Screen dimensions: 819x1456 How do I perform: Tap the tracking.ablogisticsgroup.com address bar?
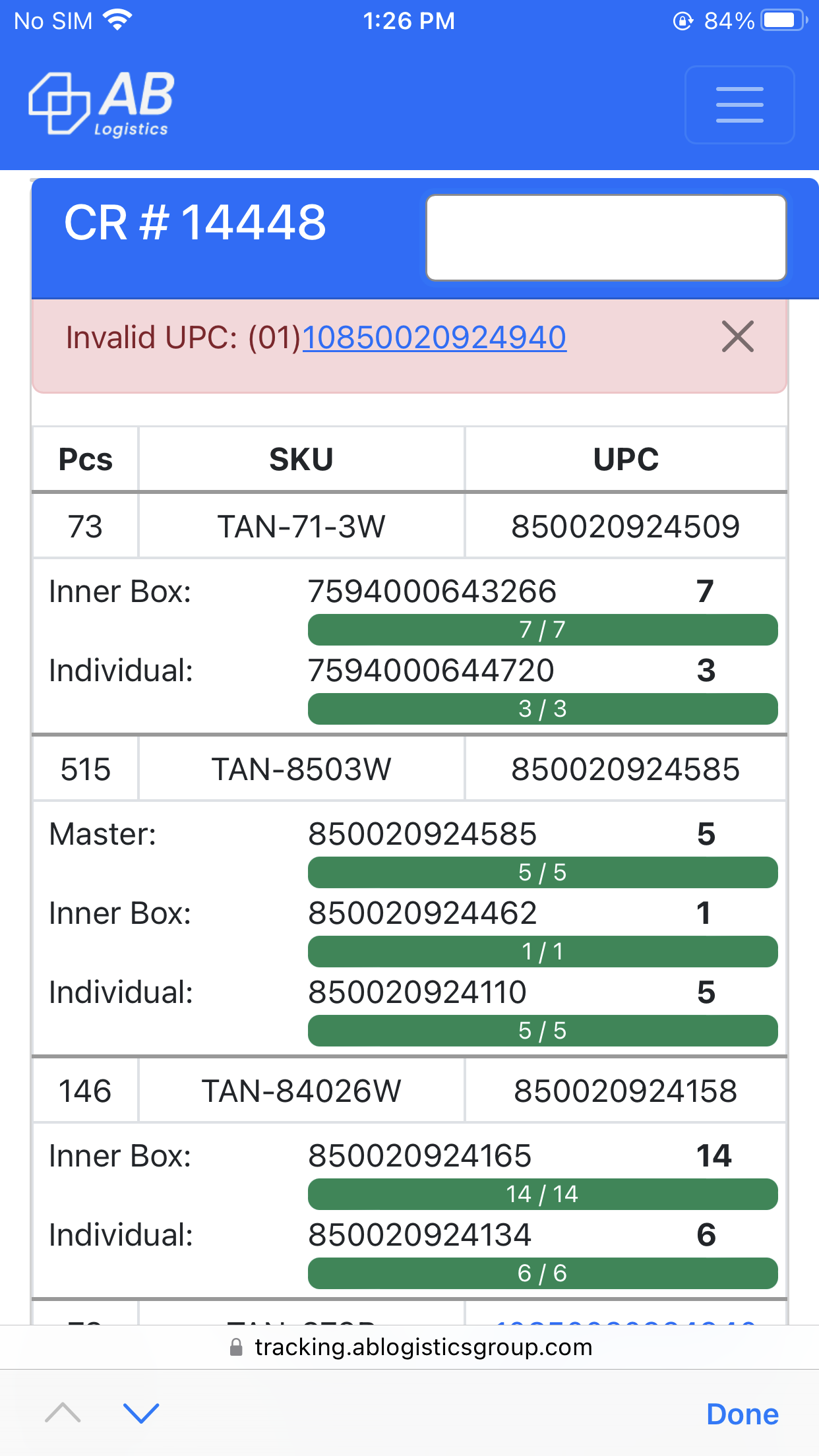pos(422,1347)
